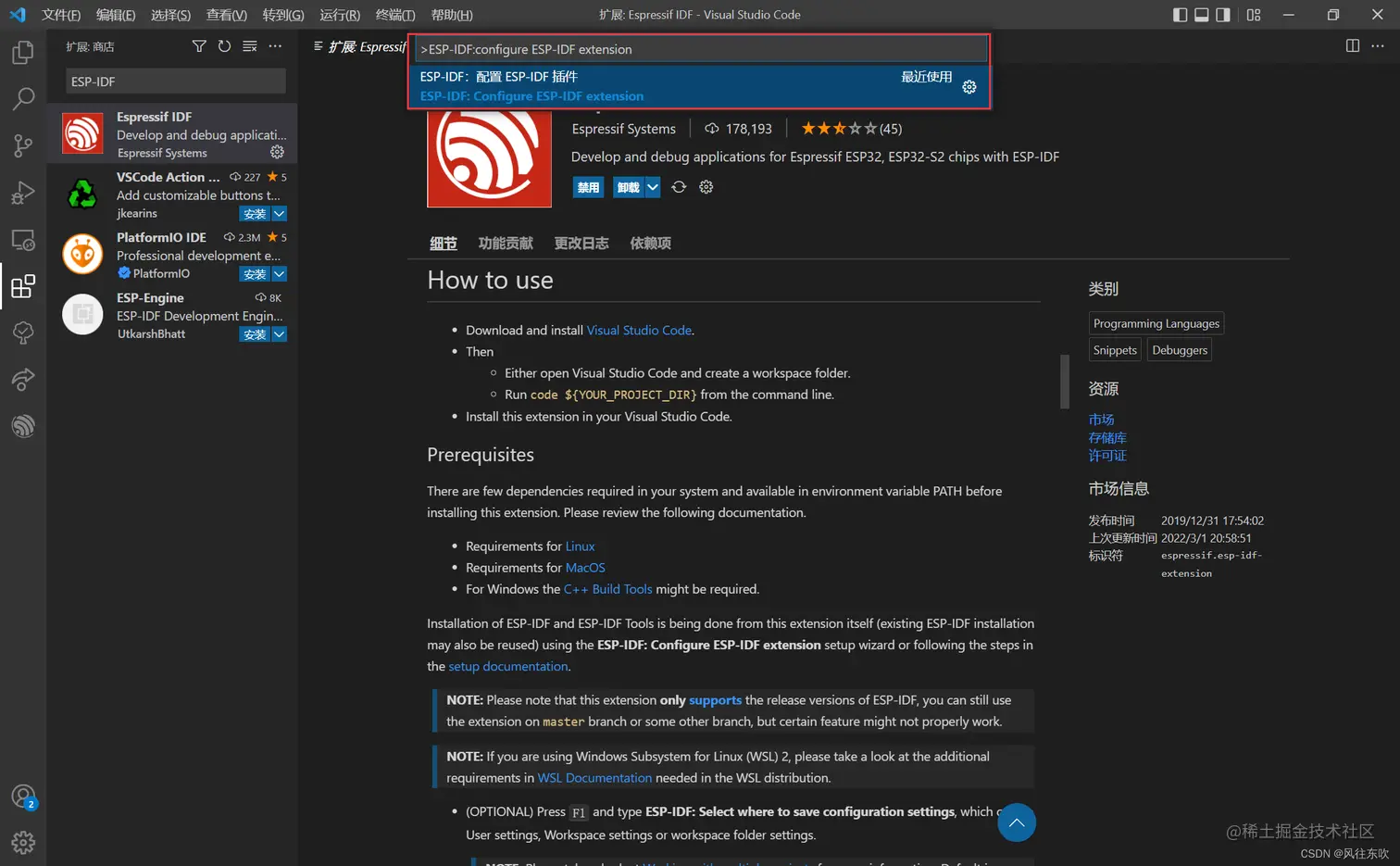Open the Visual Studio Code link
The image size is (1400, 866).
pos(639,330)
